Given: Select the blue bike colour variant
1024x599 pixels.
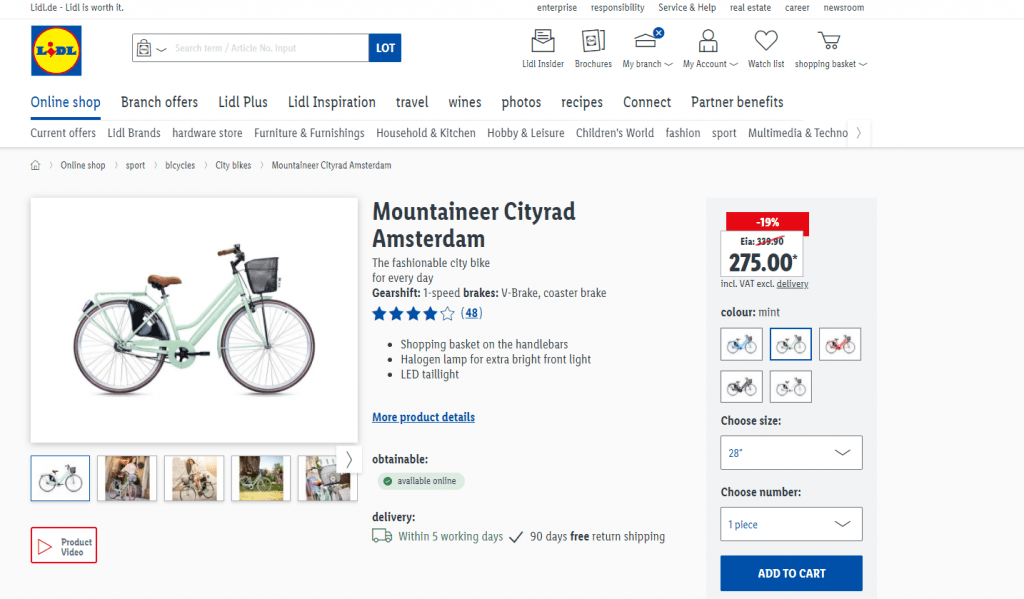Looking at the screenshot, I should click(x=741, y=343).
